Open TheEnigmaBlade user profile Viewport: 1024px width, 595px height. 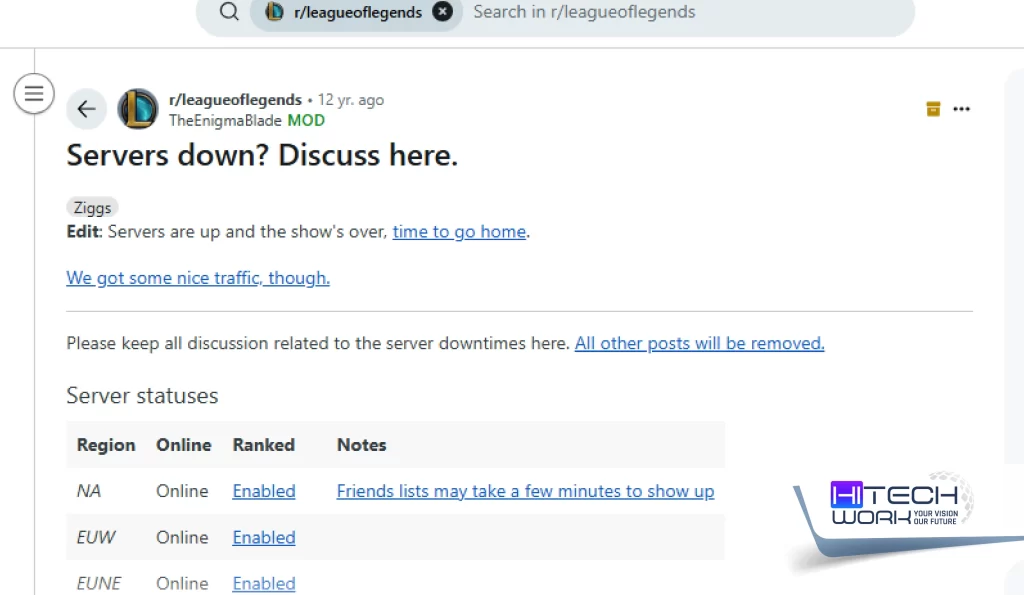[225, 121]
